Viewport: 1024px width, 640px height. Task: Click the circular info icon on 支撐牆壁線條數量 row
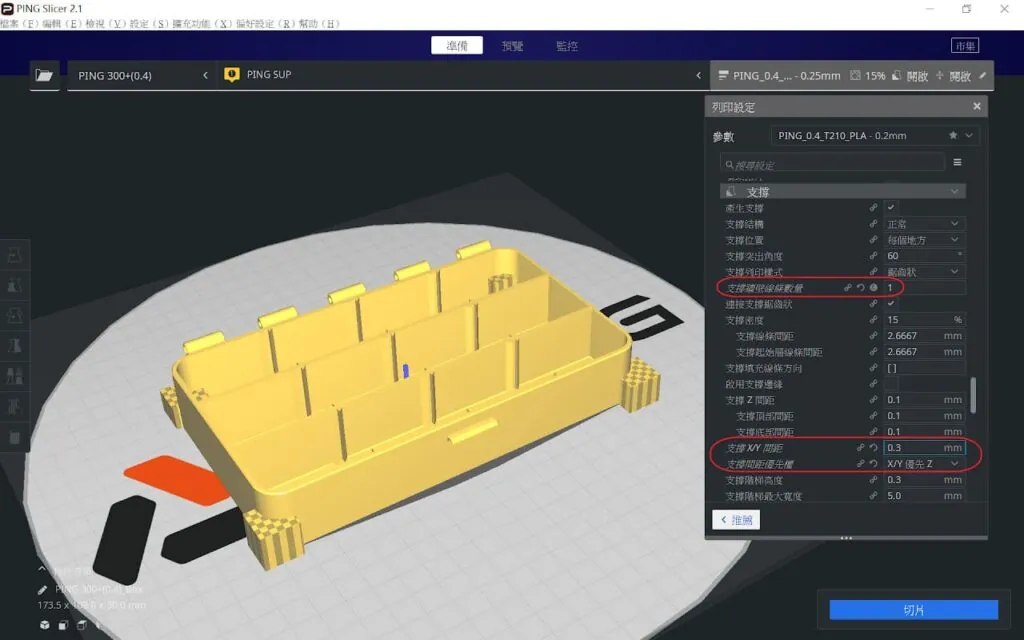(x=873, y=287)
